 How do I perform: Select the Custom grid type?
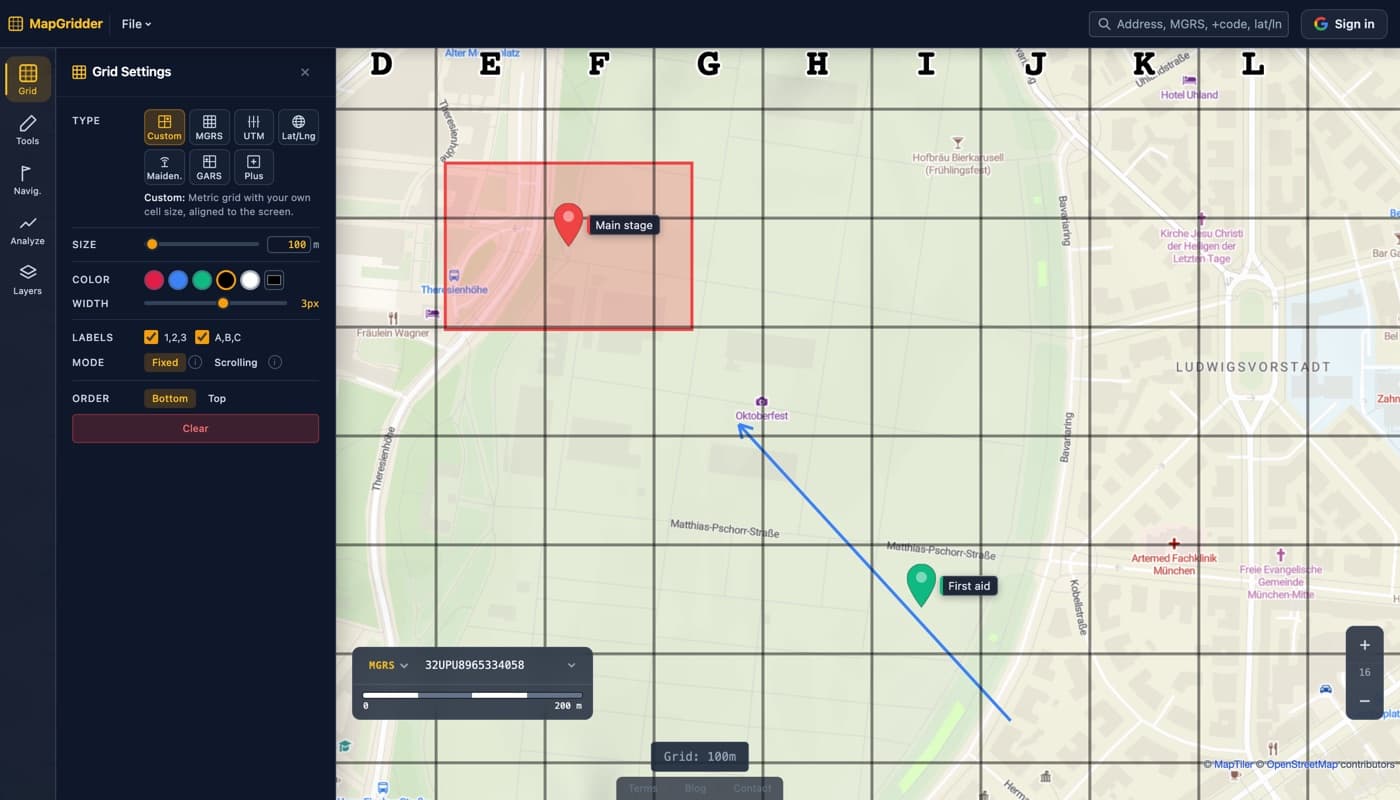[164, 127]
